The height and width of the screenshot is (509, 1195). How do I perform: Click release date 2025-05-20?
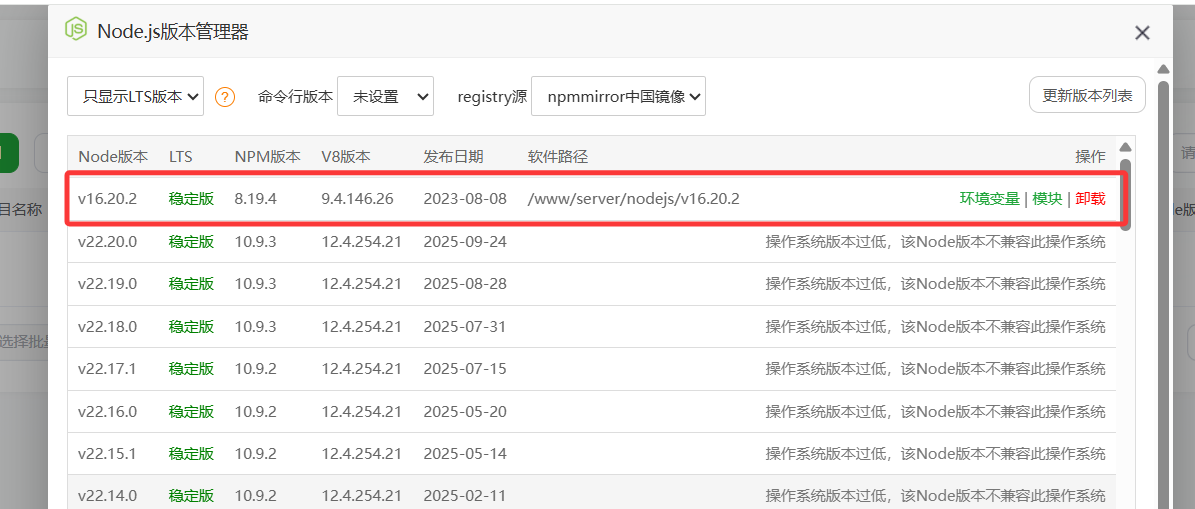(465, 411)
